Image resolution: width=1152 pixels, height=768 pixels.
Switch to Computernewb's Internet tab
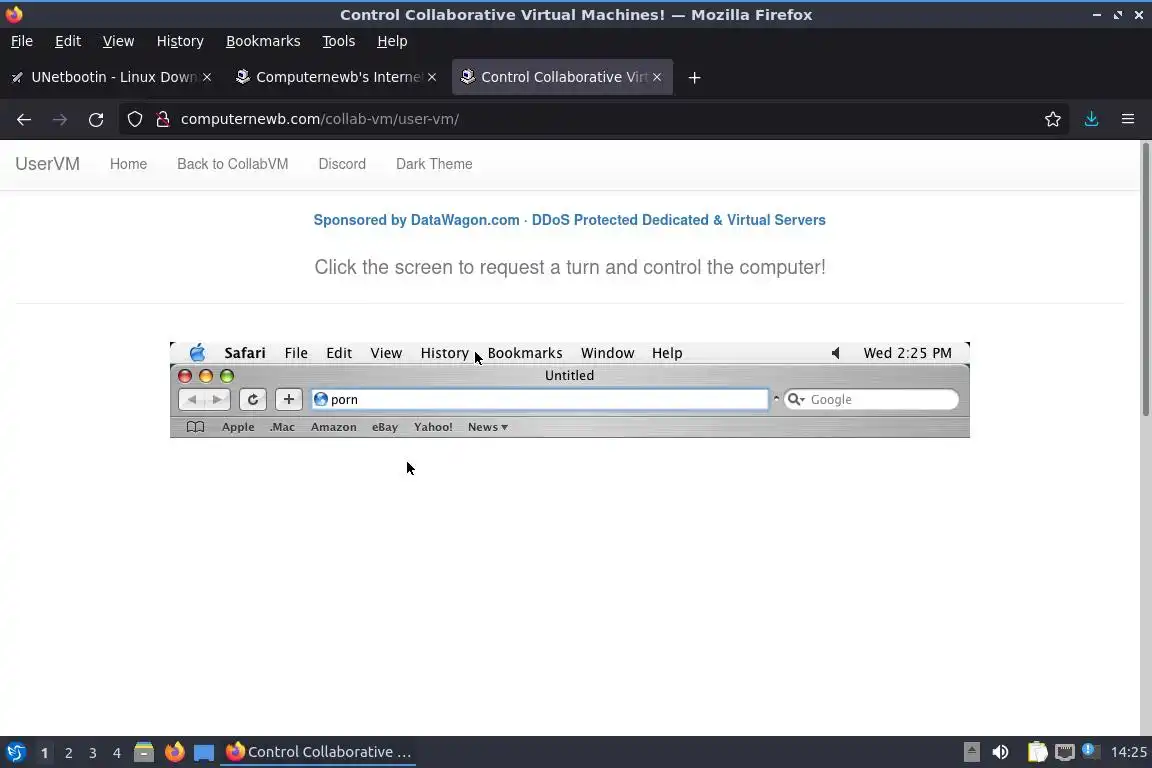334,77
